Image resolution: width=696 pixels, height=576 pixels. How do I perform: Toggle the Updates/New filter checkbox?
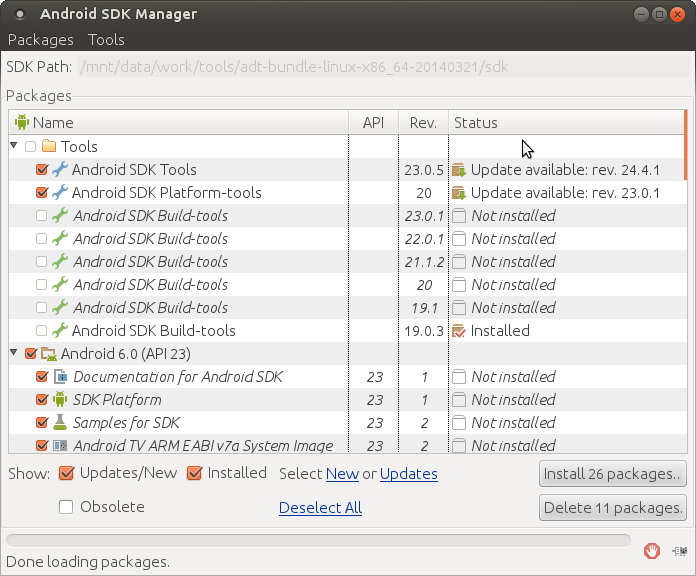tap(66, 473)
